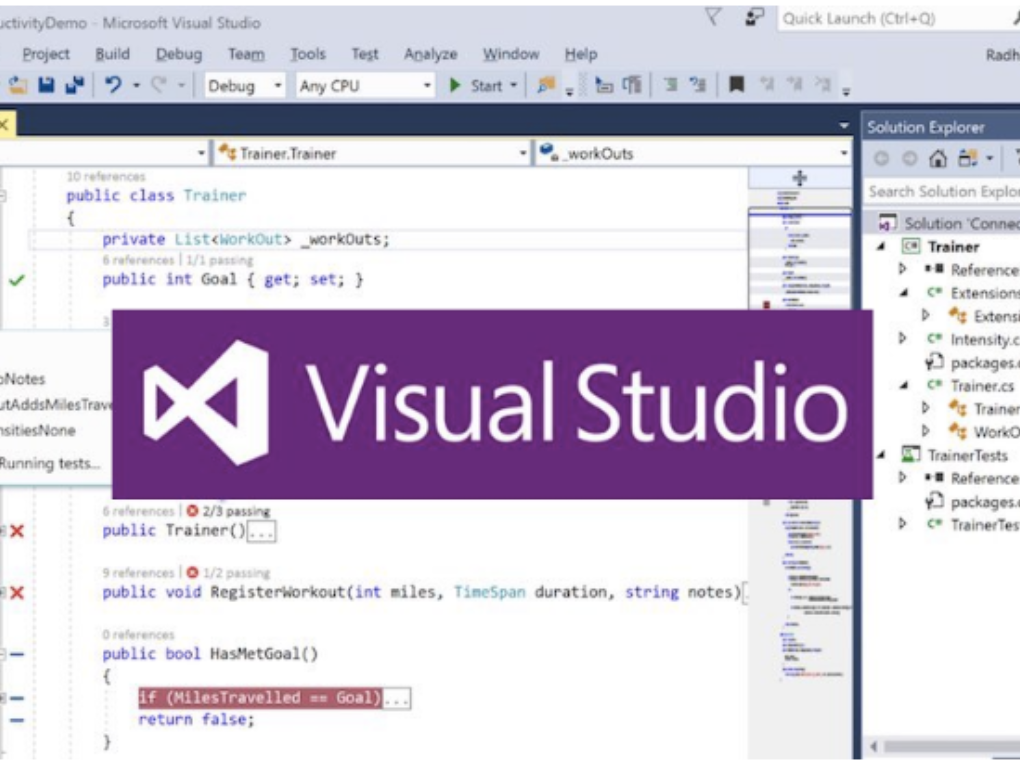1020x765 pixels.
Task: Expand the collapsed Trainer() constructor body
Action: (x=261, y=532)
